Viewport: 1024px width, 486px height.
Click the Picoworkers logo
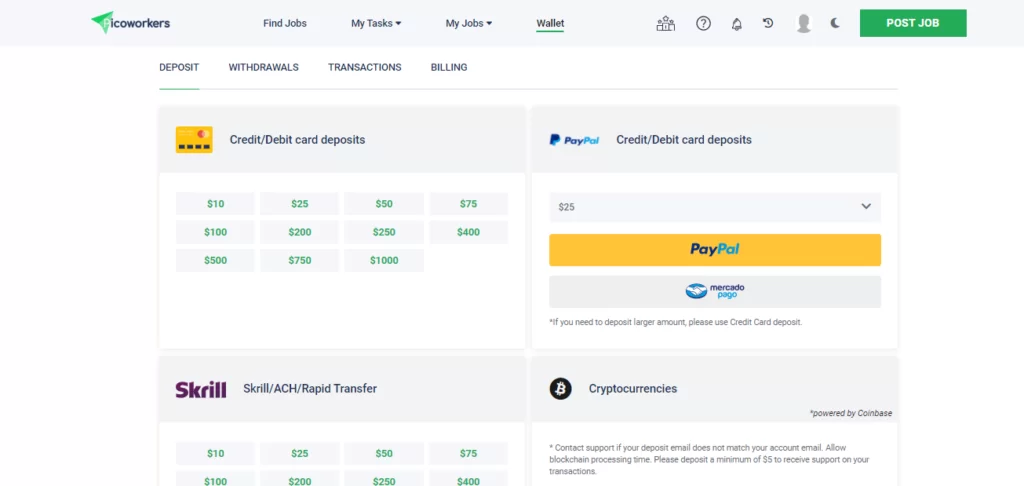tap(131, 23)
